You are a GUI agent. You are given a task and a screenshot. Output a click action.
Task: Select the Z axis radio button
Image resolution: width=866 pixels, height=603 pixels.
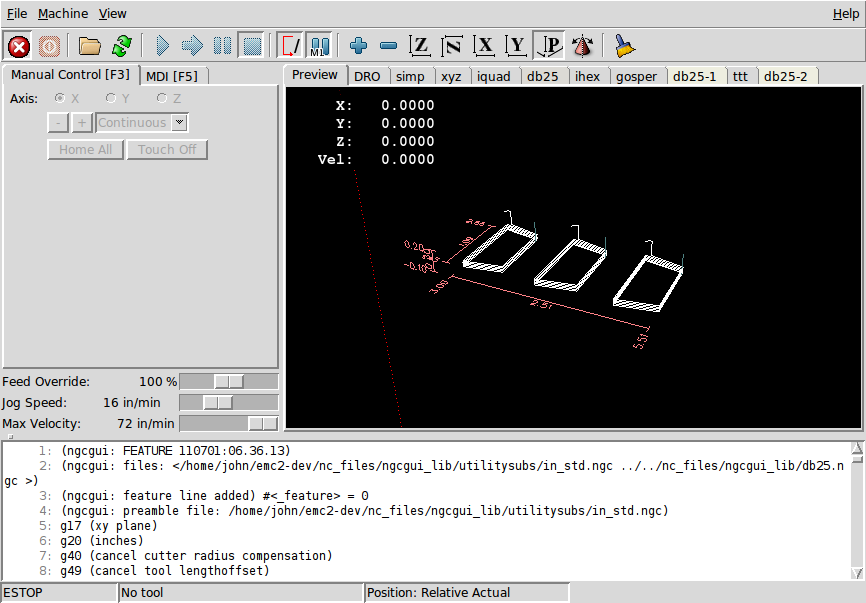tap(160, 98)
